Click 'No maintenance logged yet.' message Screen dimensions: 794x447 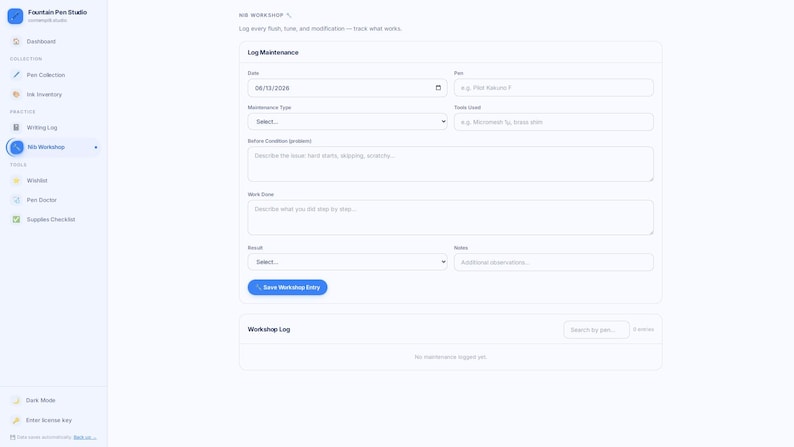click(x=450, y=357)
